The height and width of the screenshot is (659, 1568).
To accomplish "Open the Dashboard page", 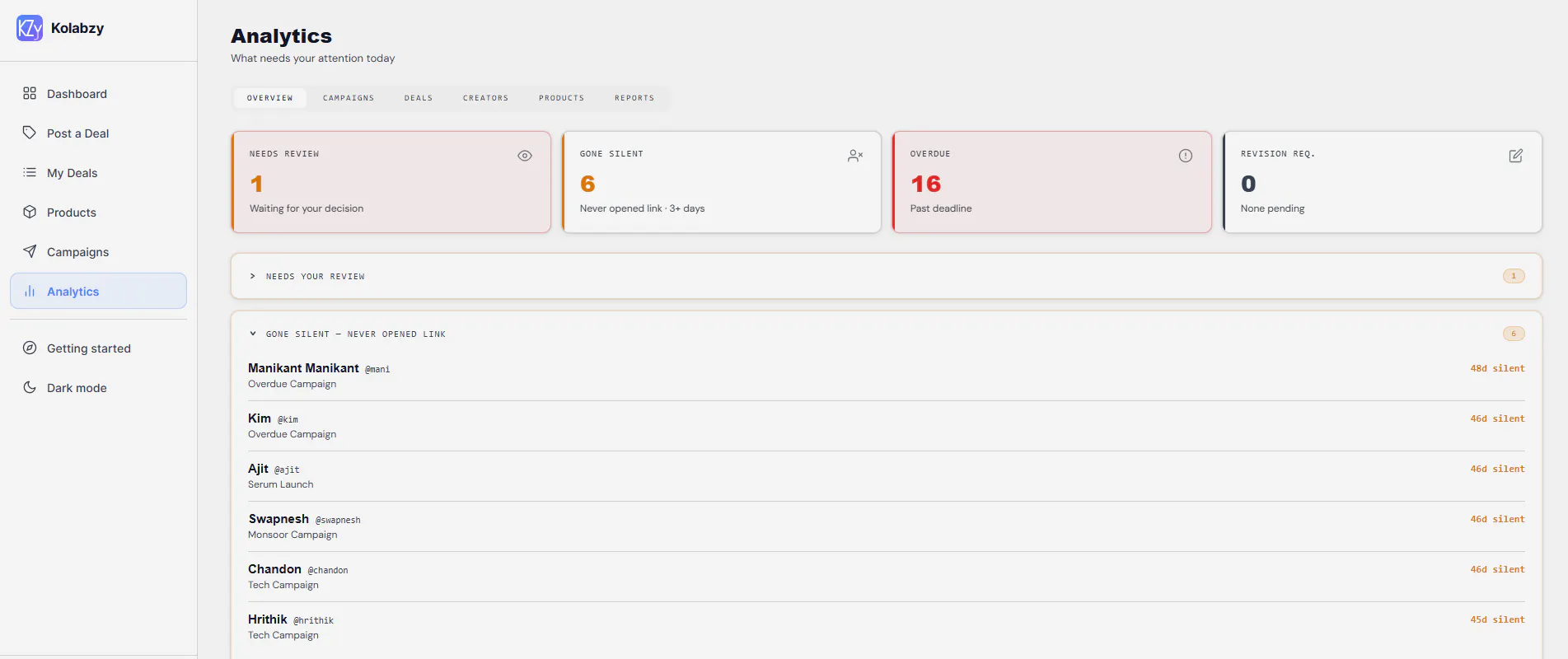I will [98, 94].
